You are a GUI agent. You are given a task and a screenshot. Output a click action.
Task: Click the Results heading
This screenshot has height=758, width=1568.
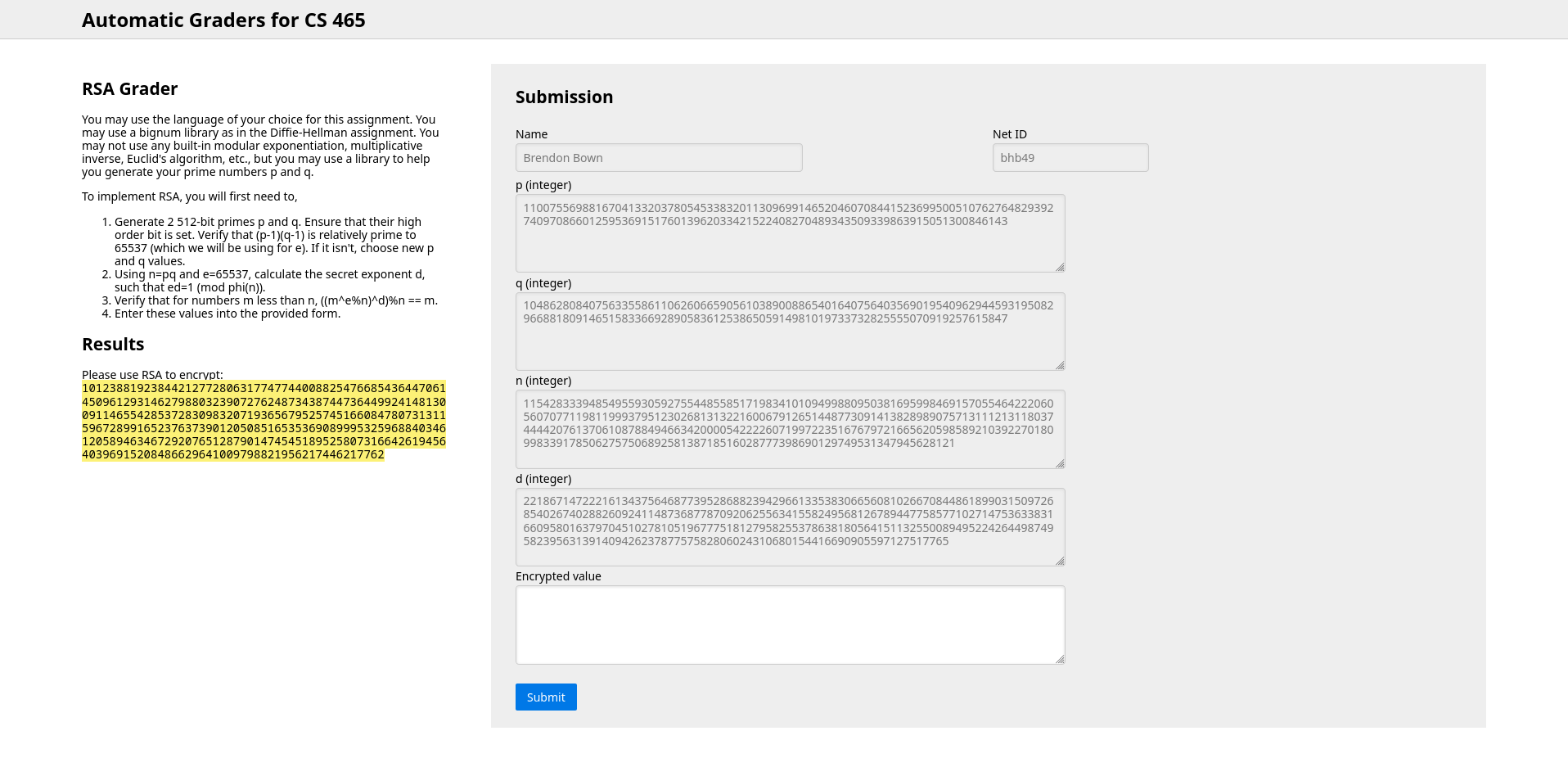(113, 344)
